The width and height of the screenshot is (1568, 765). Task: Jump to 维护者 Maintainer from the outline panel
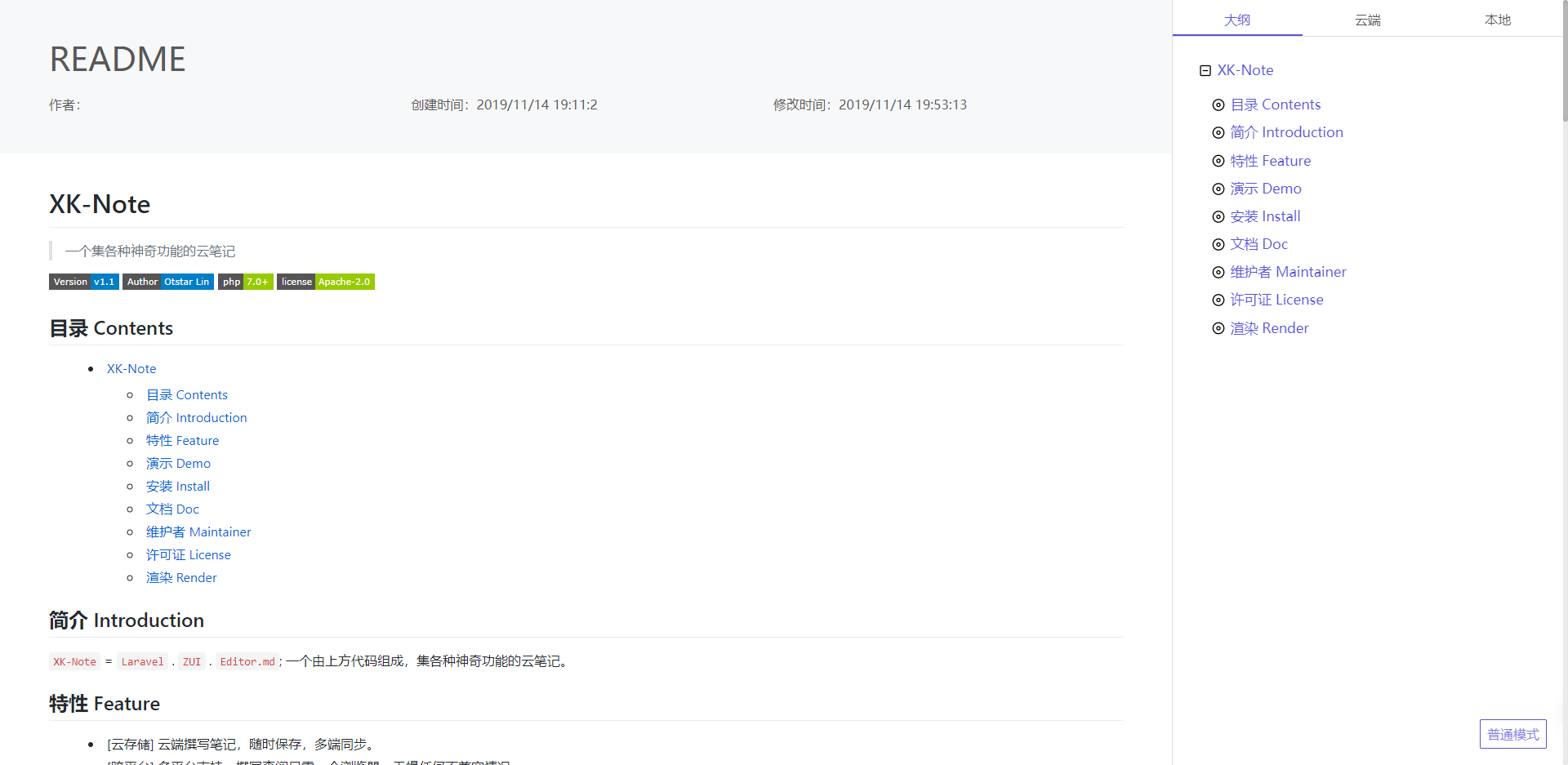tap(1288, 272)
